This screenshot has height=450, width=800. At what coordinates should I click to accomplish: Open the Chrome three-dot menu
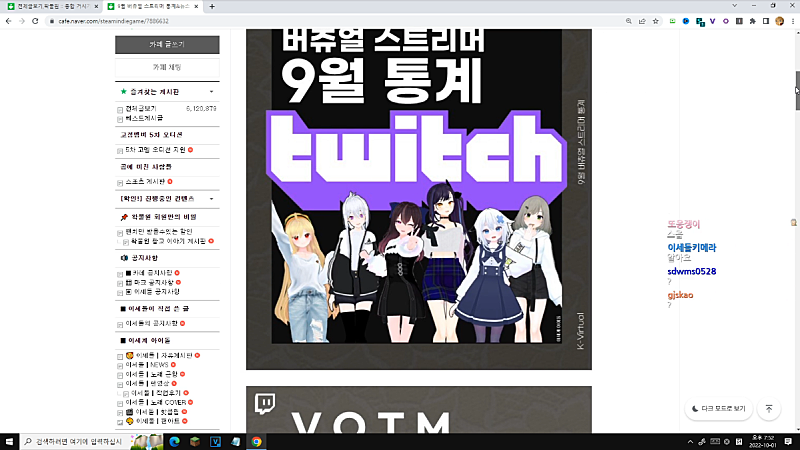pyautogui.click(x=793, y=21)
